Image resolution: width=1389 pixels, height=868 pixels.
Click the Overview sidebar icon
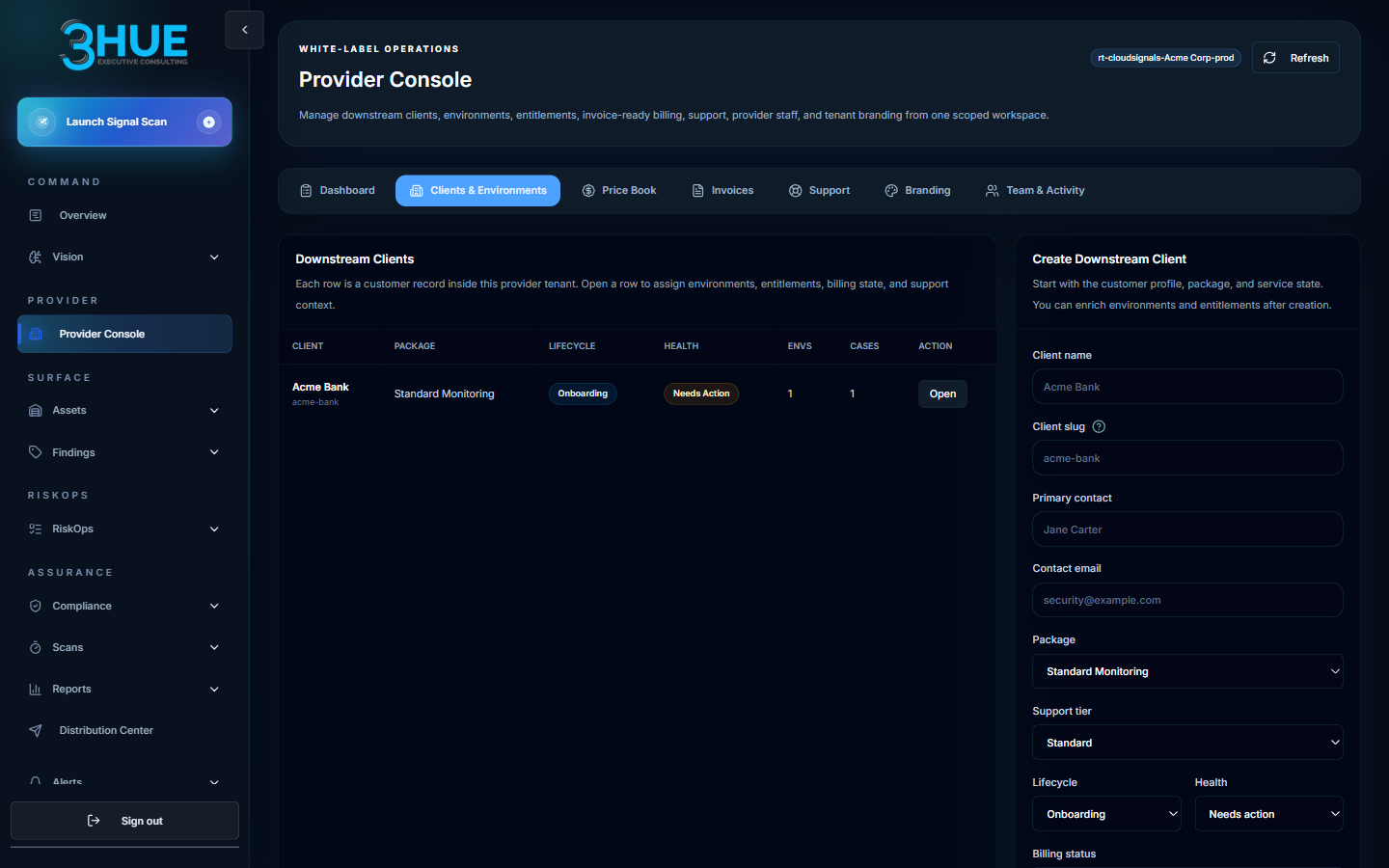[36, 216]
